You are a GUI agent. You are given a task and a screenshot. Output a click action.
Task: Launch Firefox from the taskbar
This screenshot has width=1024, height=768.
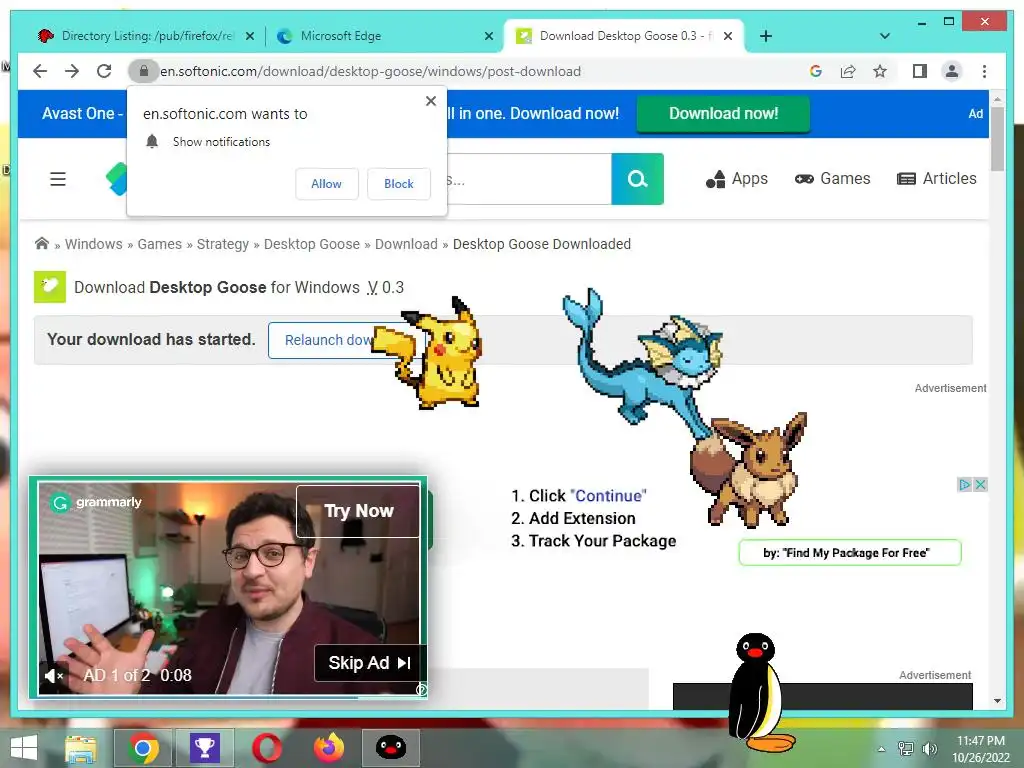(328, 748)
